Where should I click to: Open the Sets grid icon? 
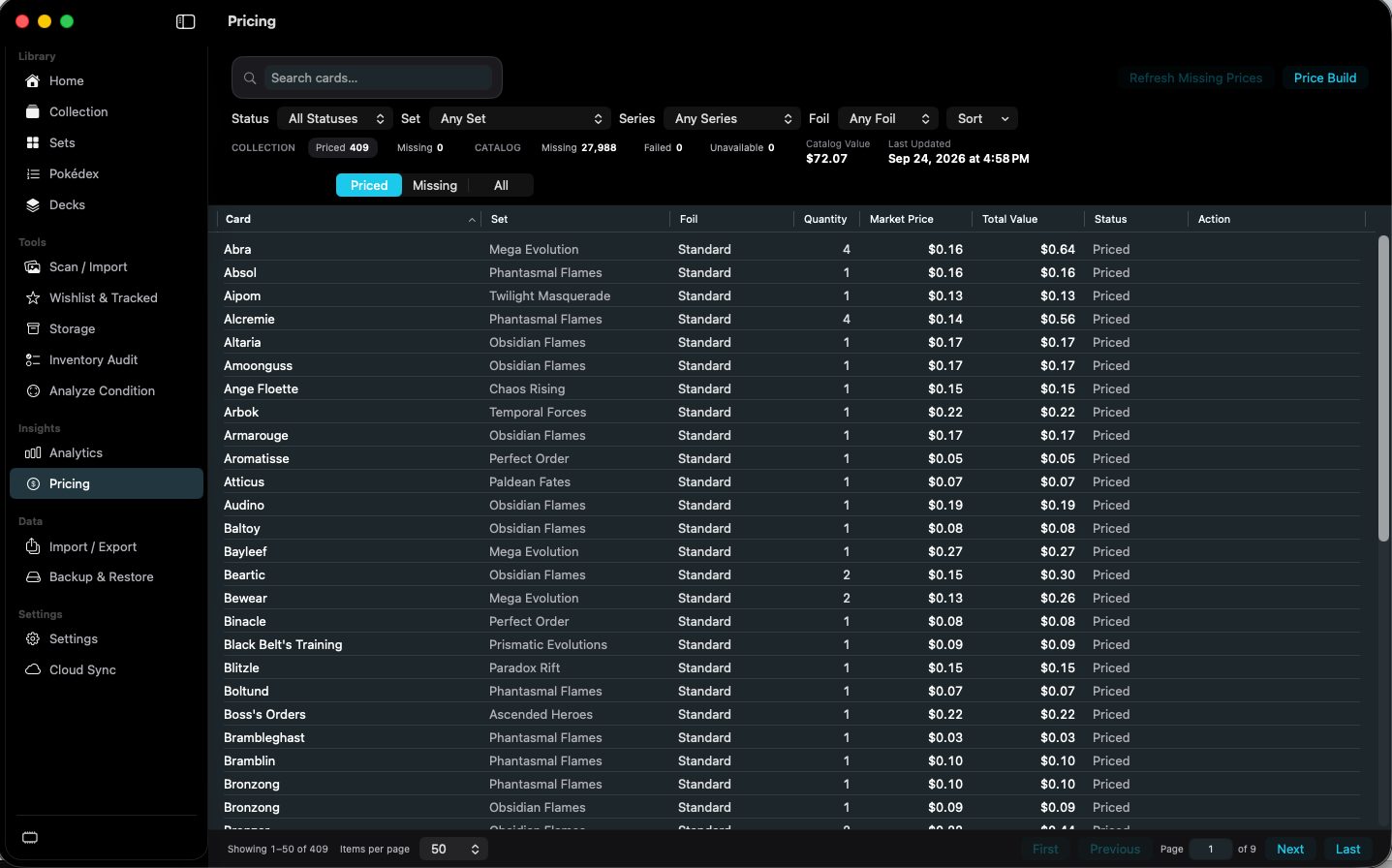click(33, 142)
